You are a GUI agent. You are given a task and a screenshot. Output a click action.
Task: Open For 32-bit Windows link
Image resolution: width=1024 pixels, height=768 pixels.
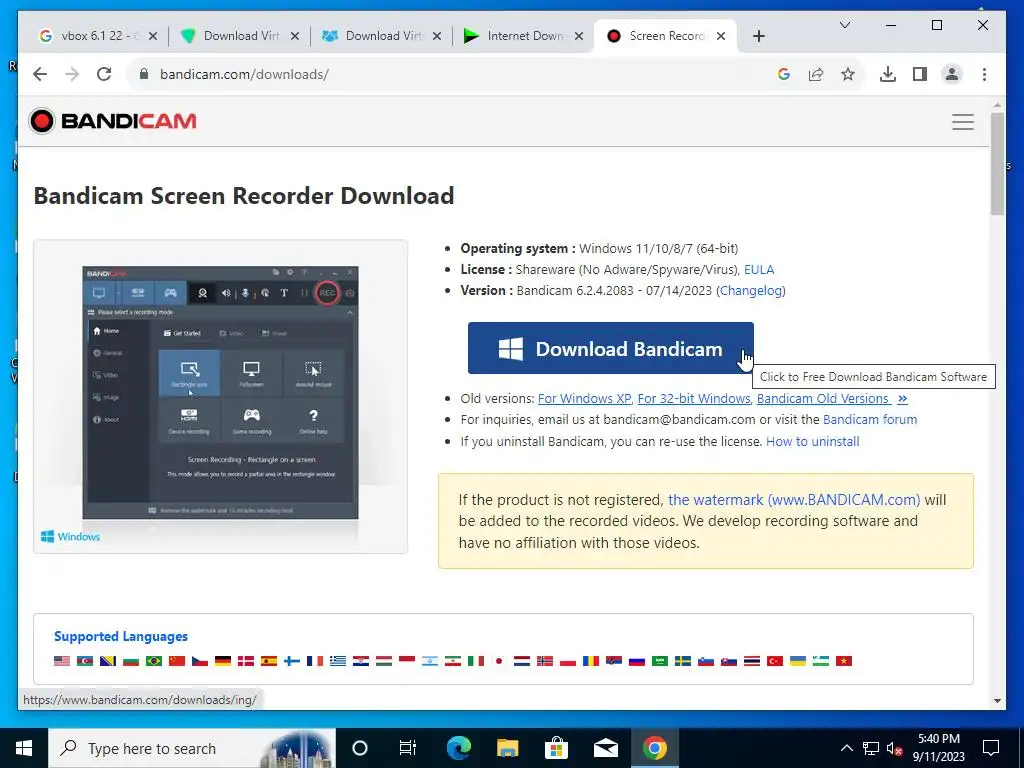coord(694,398)
